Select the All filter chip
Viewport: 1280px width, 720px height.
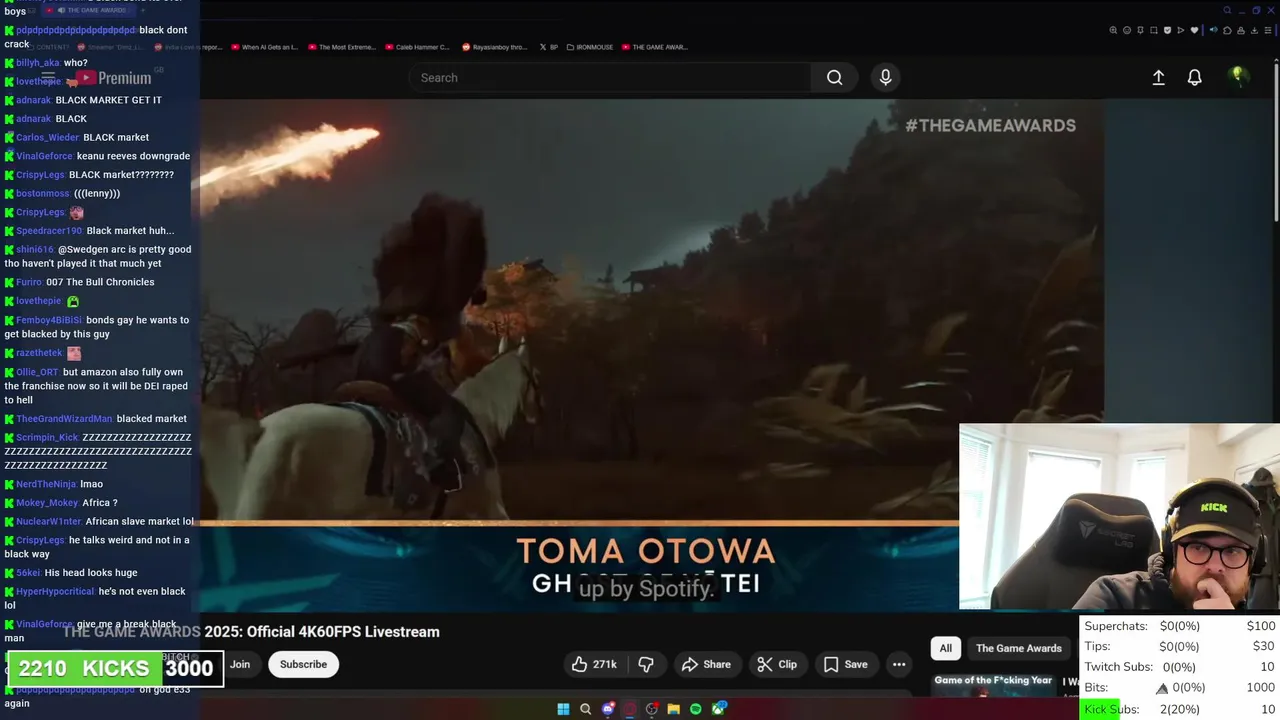click(945, 648)
